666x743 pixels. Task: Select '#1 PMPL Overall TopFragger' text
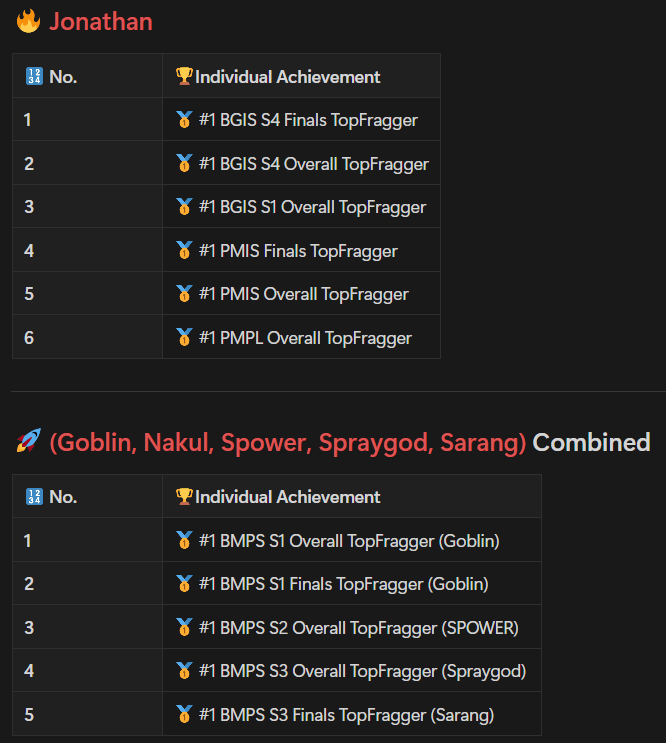click(x=305, y=338)
